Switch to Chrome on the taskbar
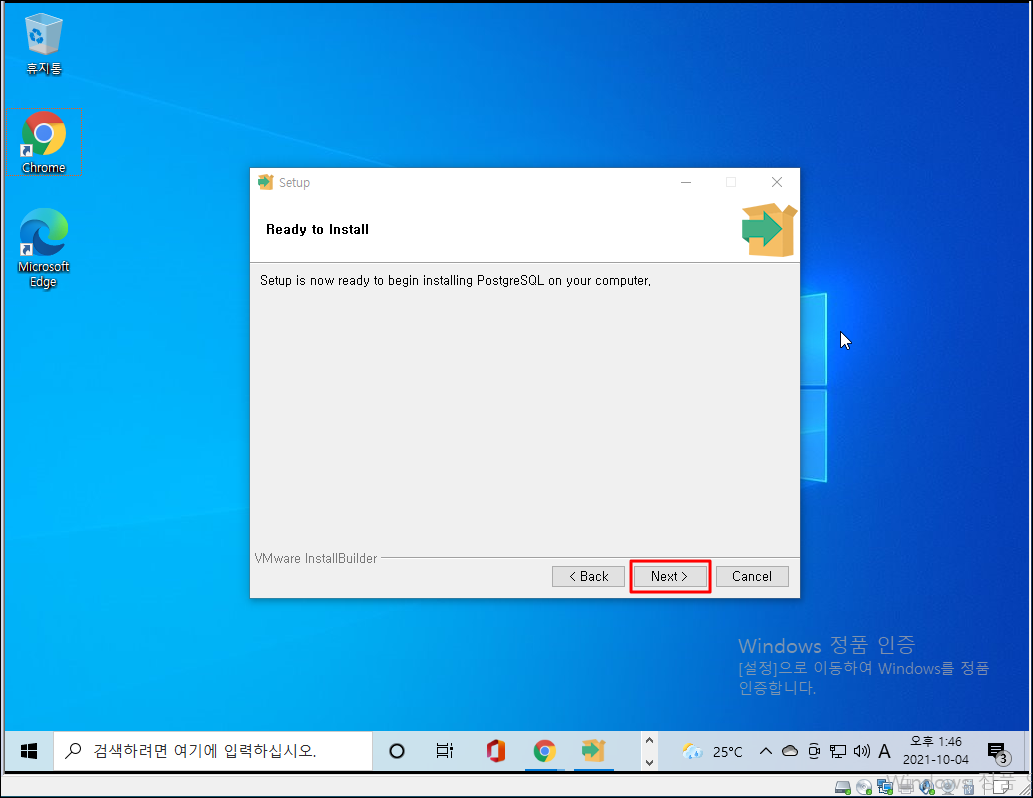Viewport: 1033px width, 798px height. (545, 751)
